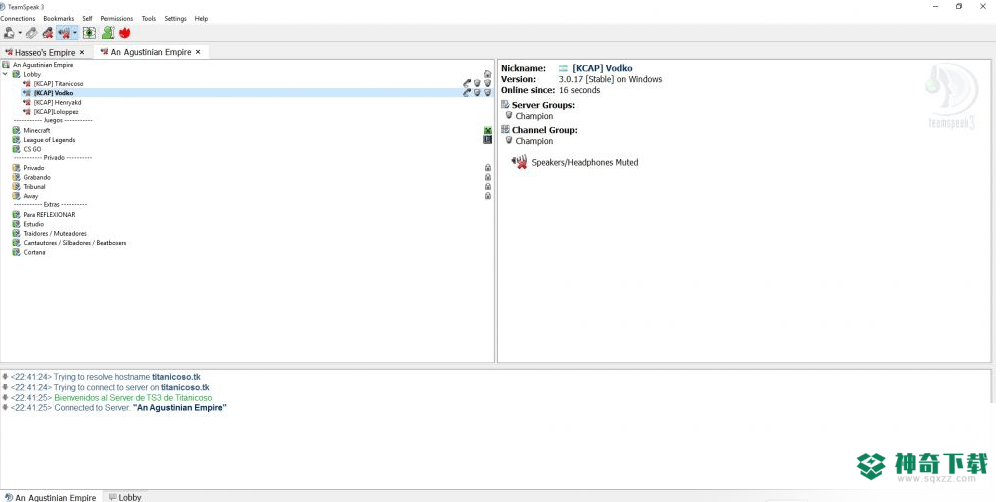Select the CS GO channel
Viewport: 1007px width, 502px height.
coord(32,149)
